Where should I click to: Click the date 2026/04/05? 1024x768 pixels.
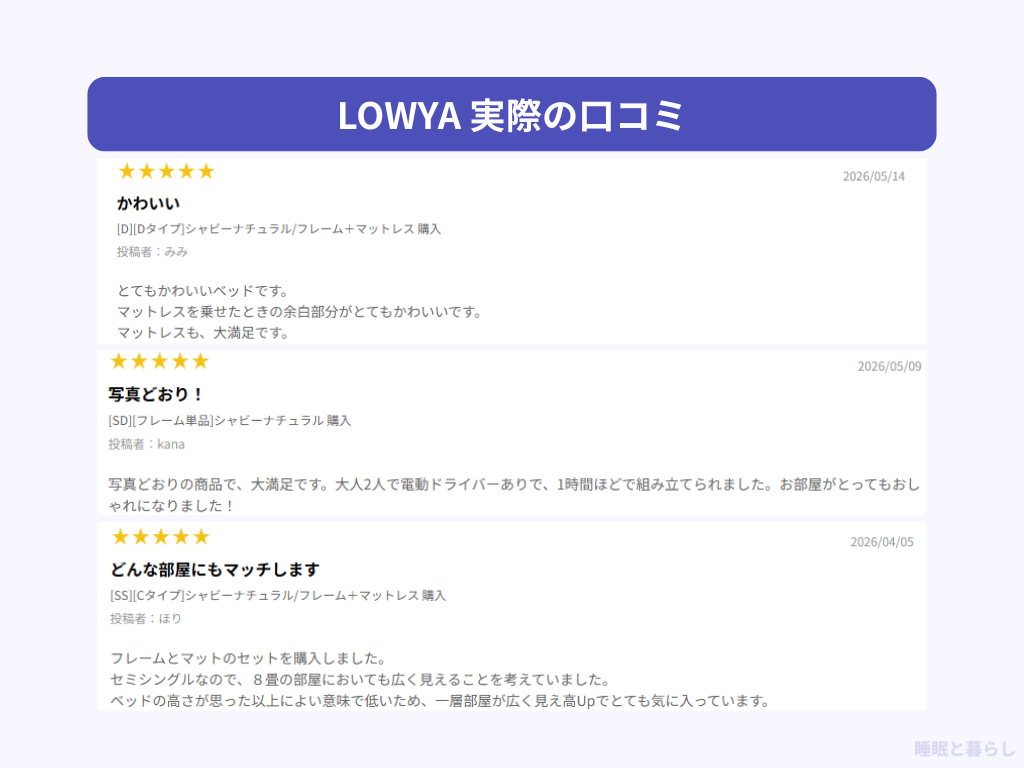pyautogui.click(x=882, y=542)
